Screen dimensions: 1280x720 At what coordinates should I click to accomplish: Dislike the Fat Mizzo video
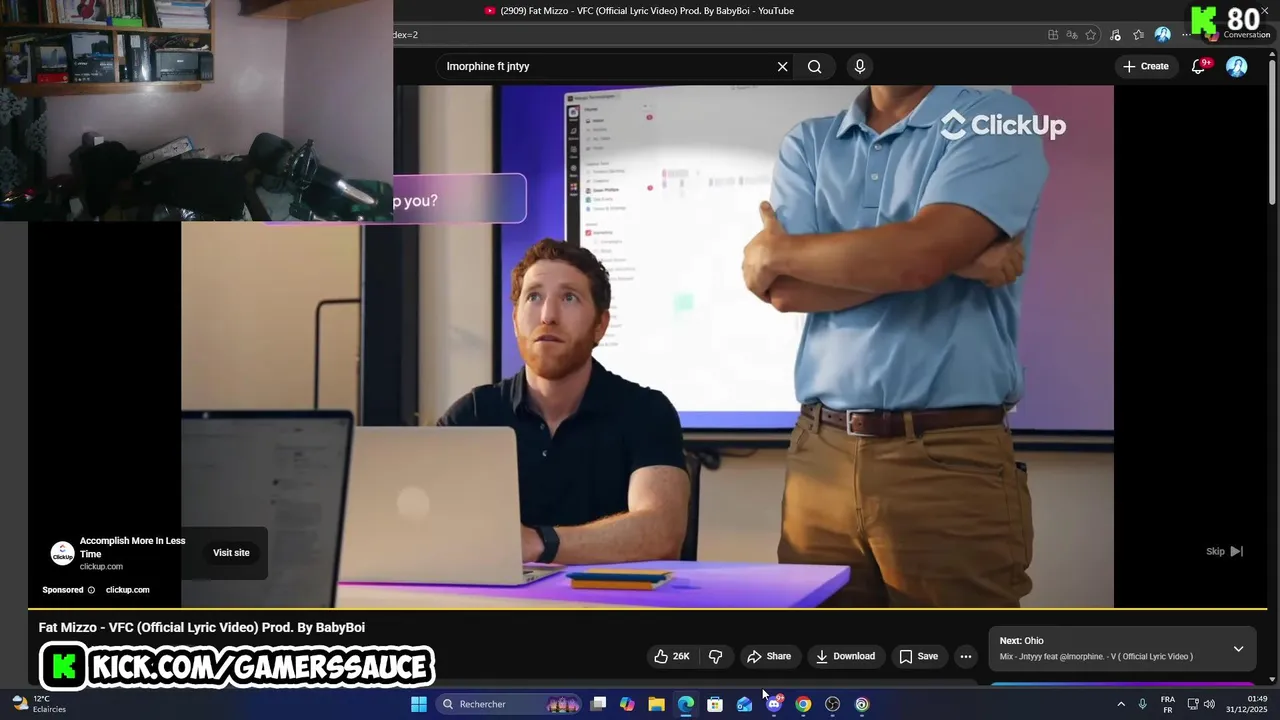pos(716,656)
